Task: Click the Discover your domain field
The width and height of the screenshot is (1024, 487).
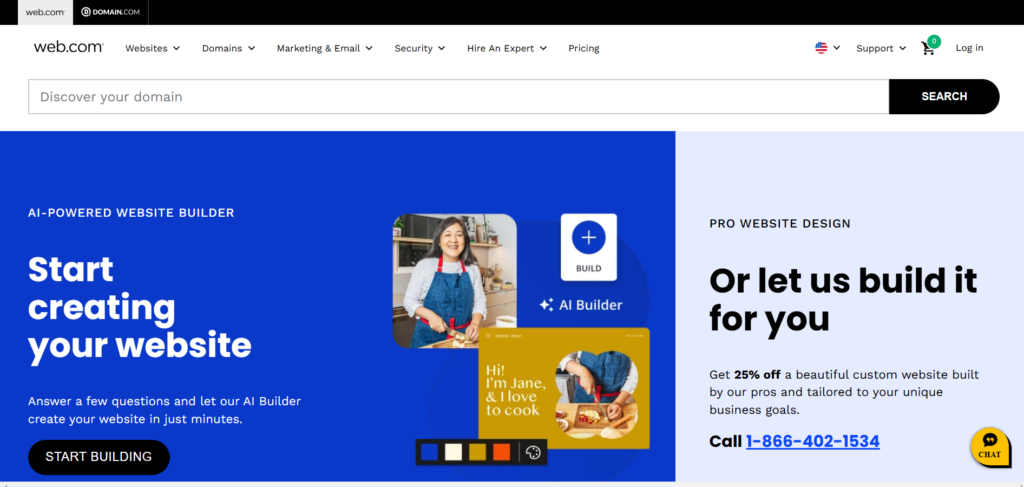Action: click(458, 97)
